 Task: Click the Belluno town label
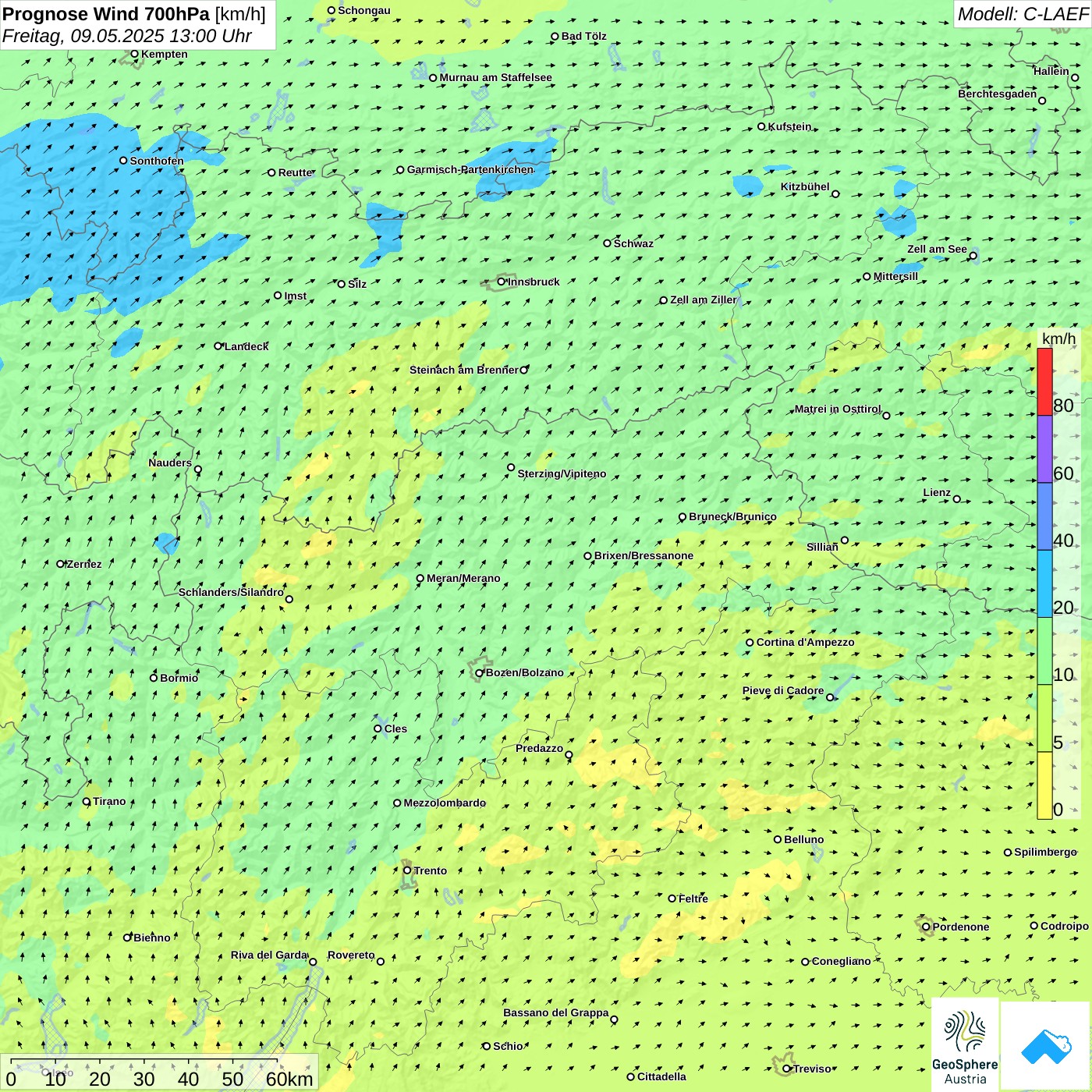(804, 839)
